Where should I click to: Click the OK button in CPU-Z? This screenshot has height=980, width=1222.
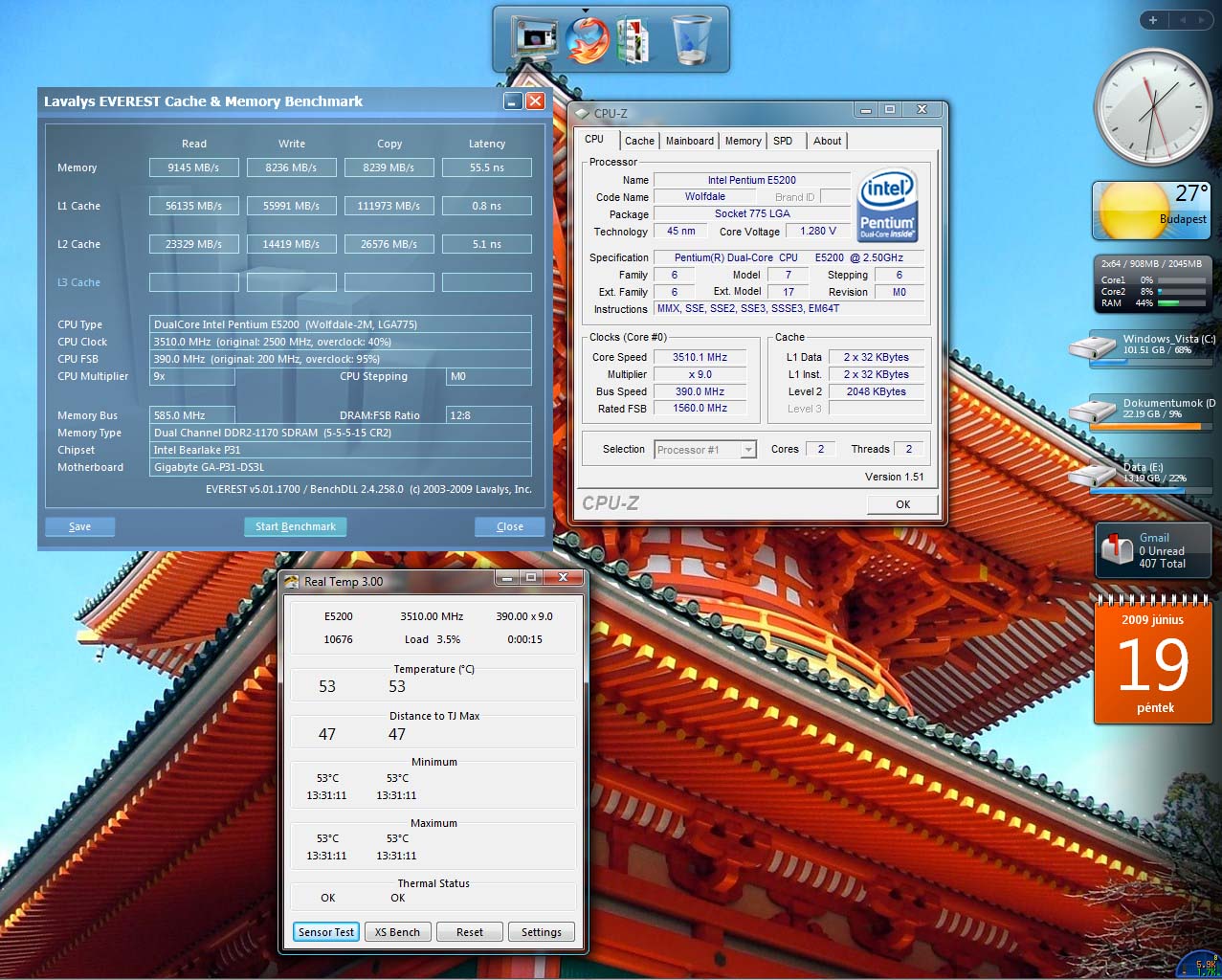(902, 504)
